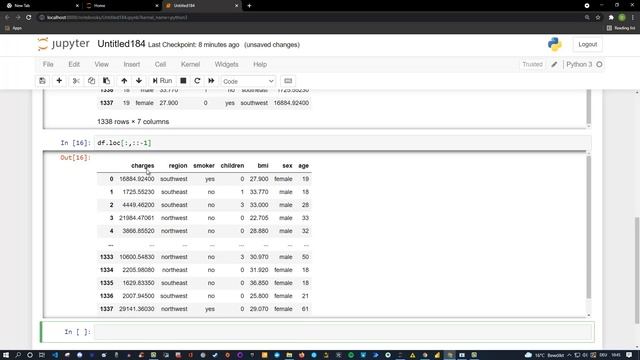The height and width of the screenshot is (360, 640).
Task: Move selected cell down arrow
Action: coord(139,81)
